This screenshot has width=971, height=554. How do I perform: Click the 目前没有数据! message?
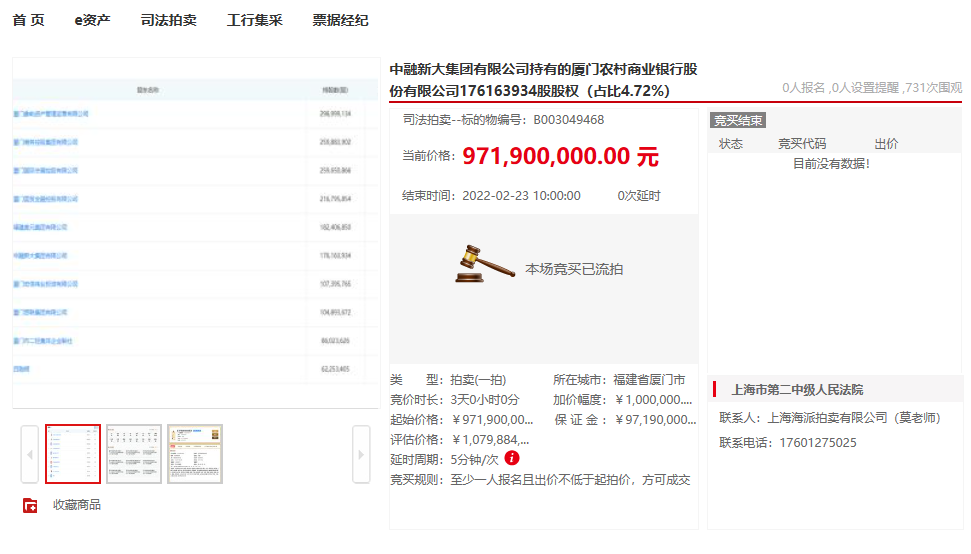[x=832, y=163]
